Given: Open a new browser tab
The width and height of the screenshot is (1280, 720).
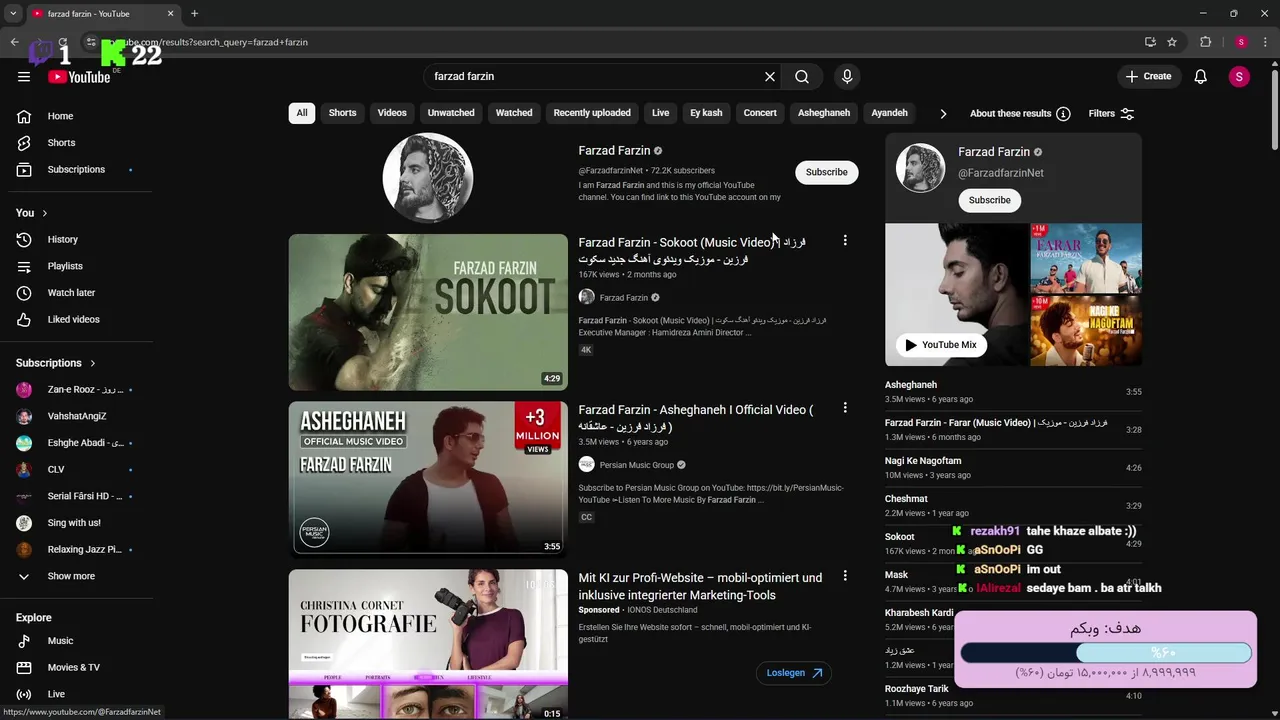Looking at the screenshot, I should click(x=194, y=14).
